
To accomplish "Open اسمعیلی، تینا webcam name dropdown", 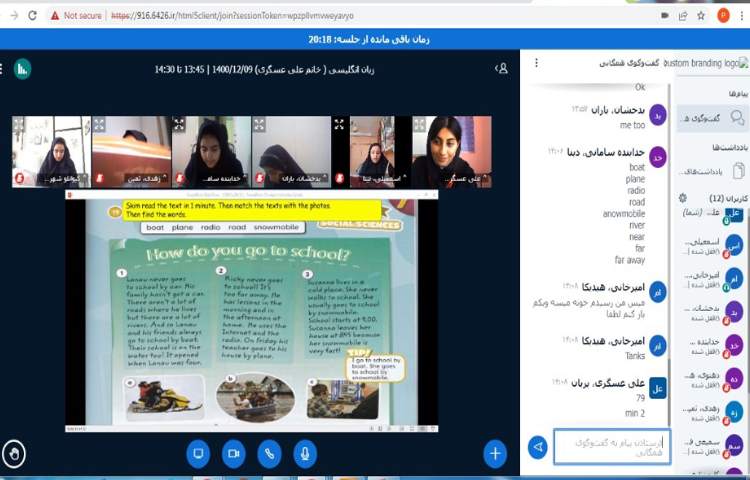I will pyautogui.click(x=386, y=179).
